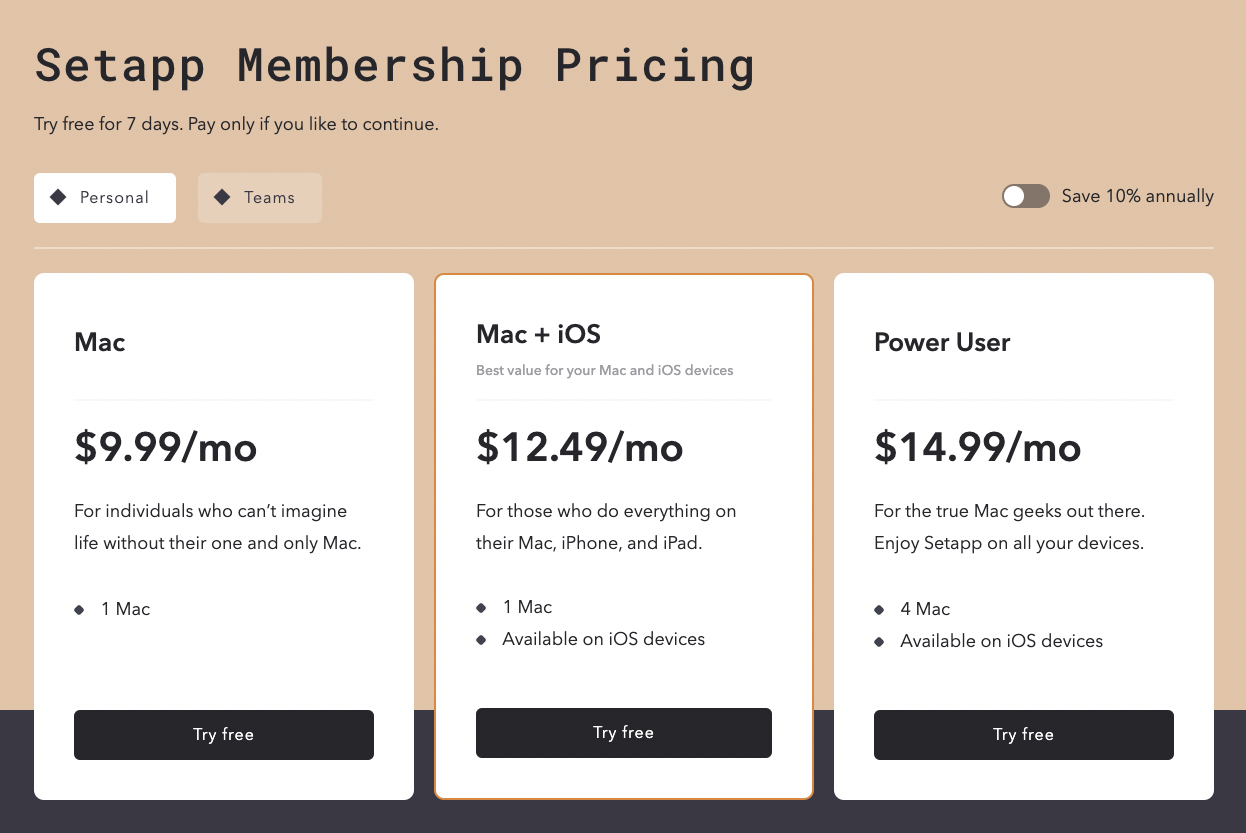The width and height of the screenshot is (1246, 833).
Task: Click the Mac plan title
Action: click(100, 342)
